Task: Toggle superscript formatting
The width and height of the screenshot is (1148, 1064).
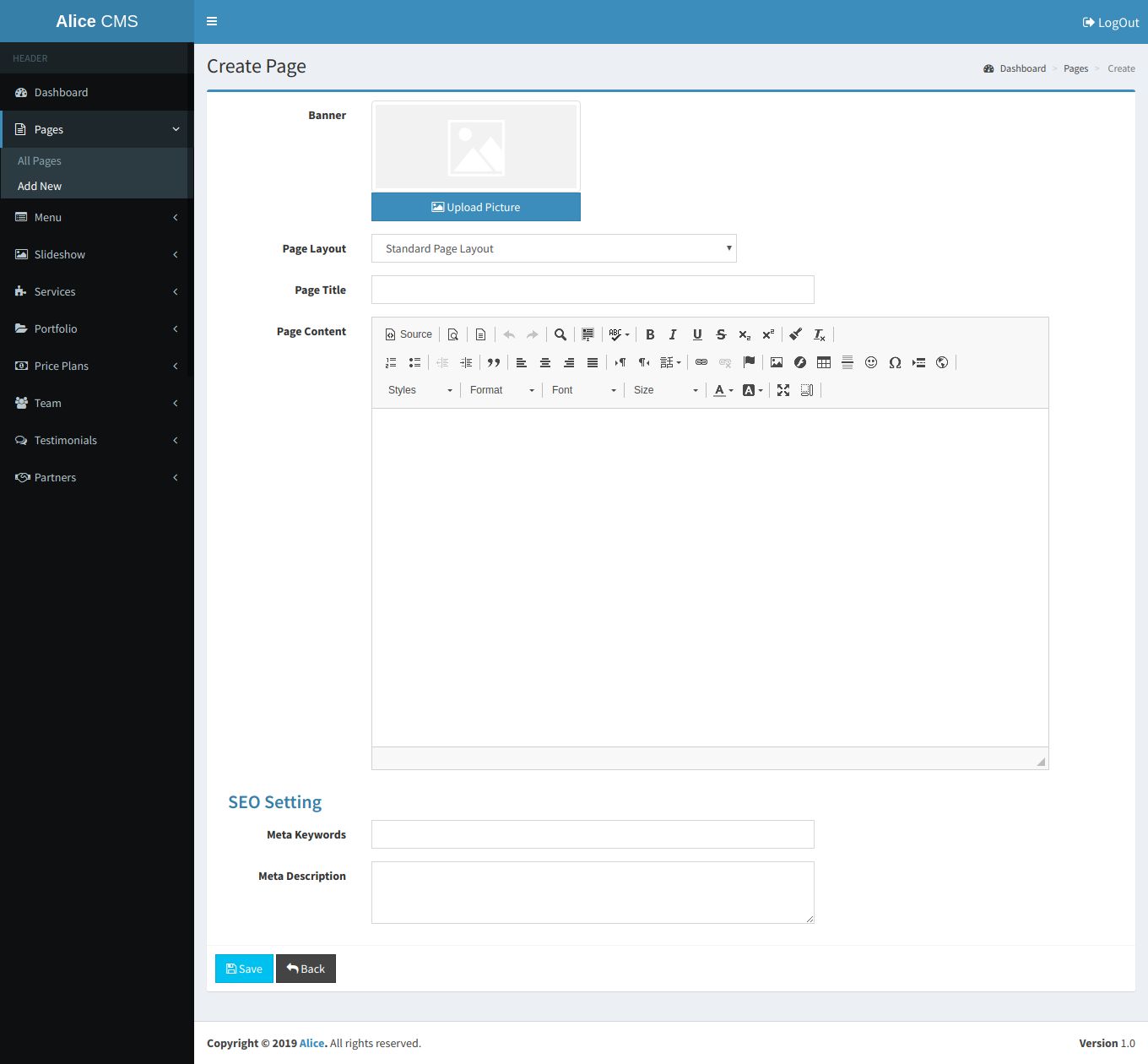Action: tap(768, 334)
